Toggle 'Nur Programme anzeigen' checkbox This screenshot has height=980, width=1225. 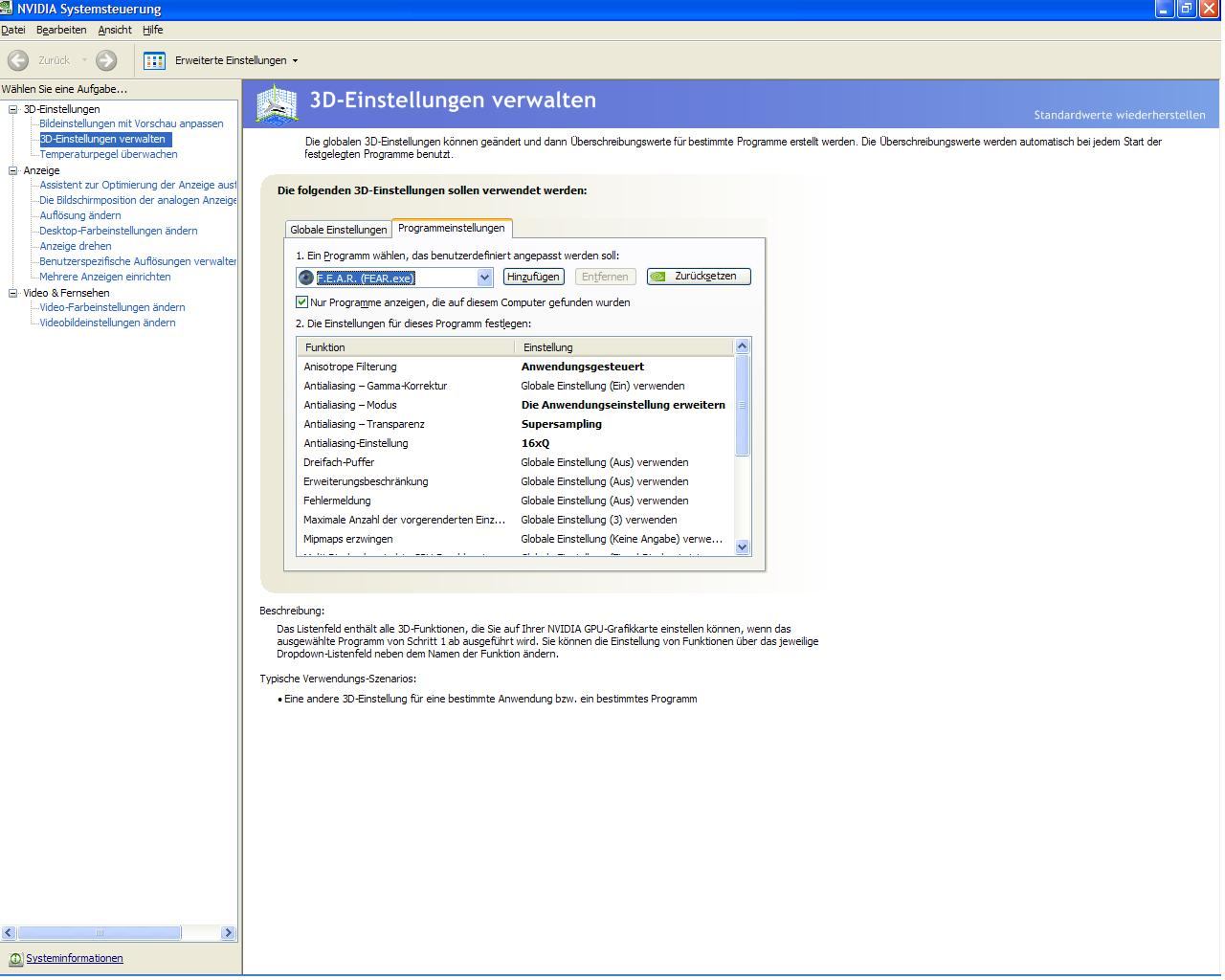coord(302,302)
